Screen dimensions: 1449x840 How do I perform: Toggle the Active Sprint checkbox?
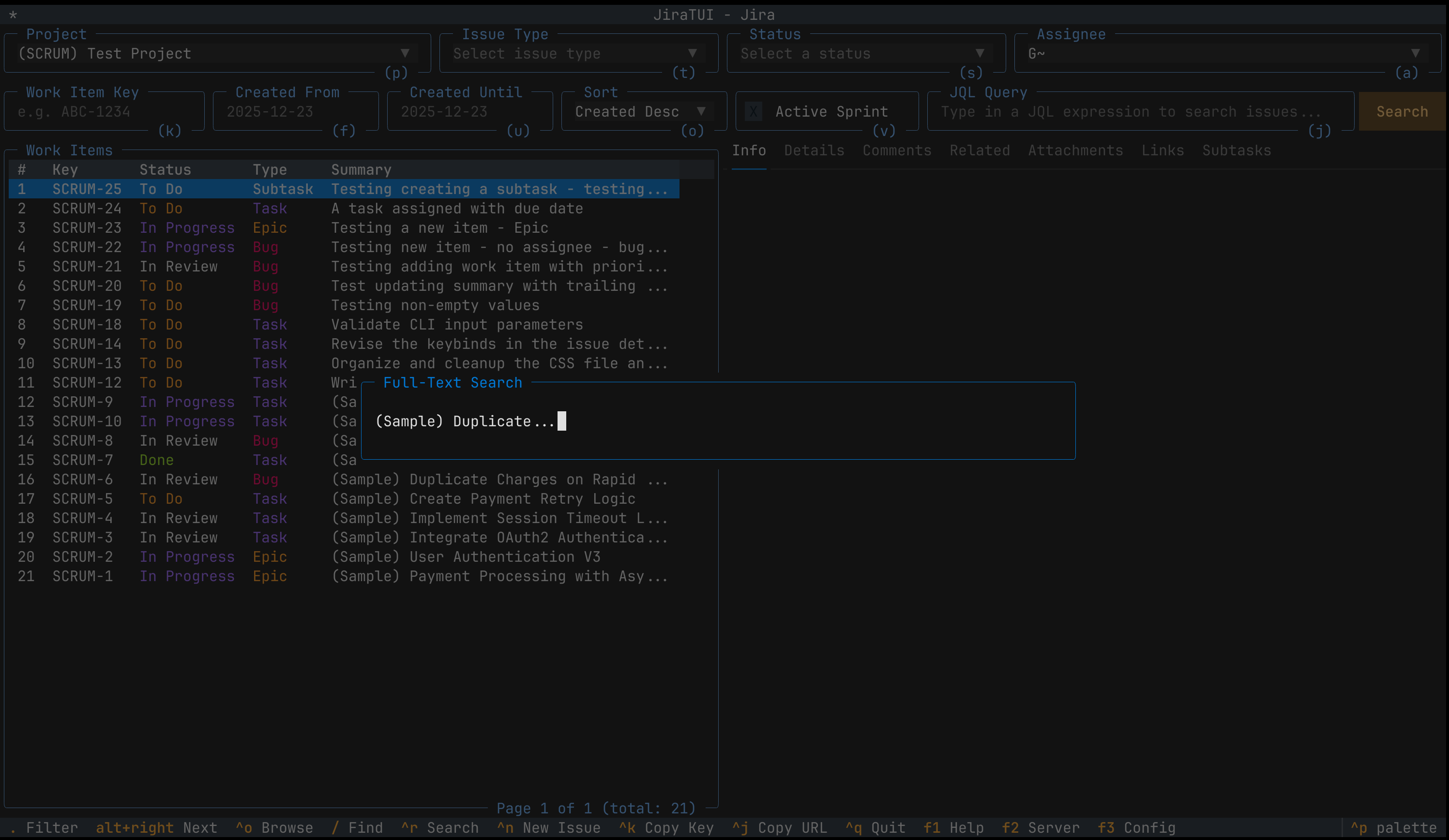tap(753, 112)
